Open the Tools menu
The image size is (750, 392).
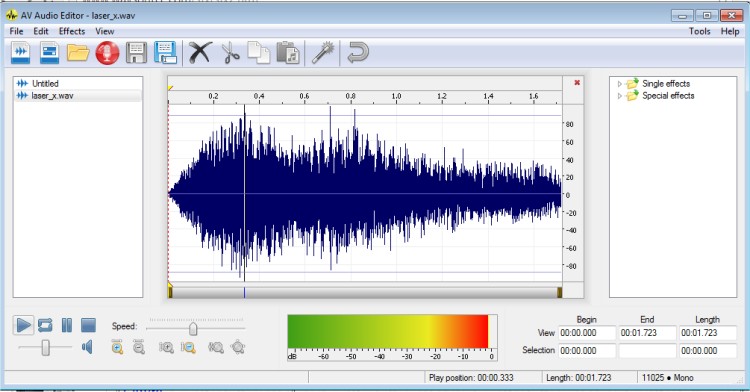coord(699,31)
